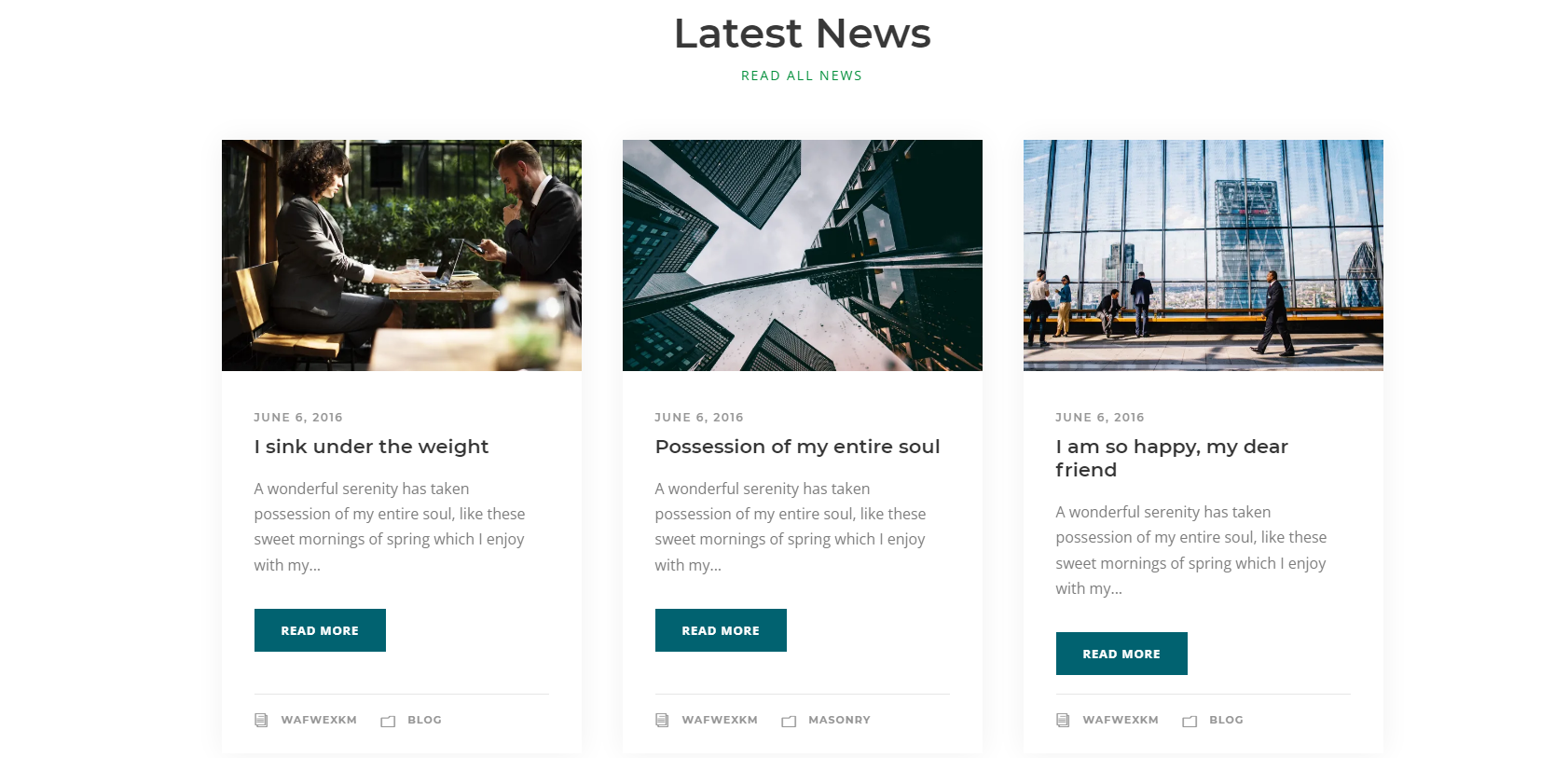This screenshot has height=758, width=1568.
Task: Click READ MORE under 'I am so happy' post
Action: point(1121,654)
